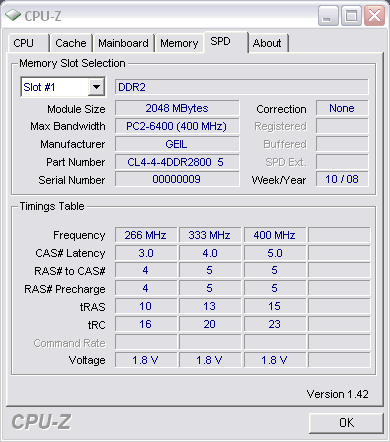Click the Timings Table group title
Screen dimensions: 390x442
click(52, 206)
